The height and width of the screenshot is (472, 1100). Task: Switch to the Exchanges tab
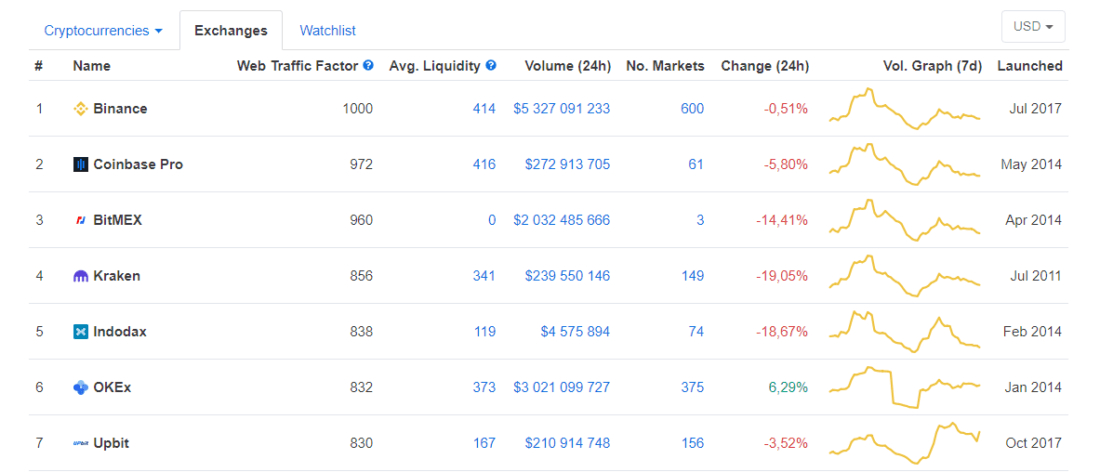coord(231,30)
